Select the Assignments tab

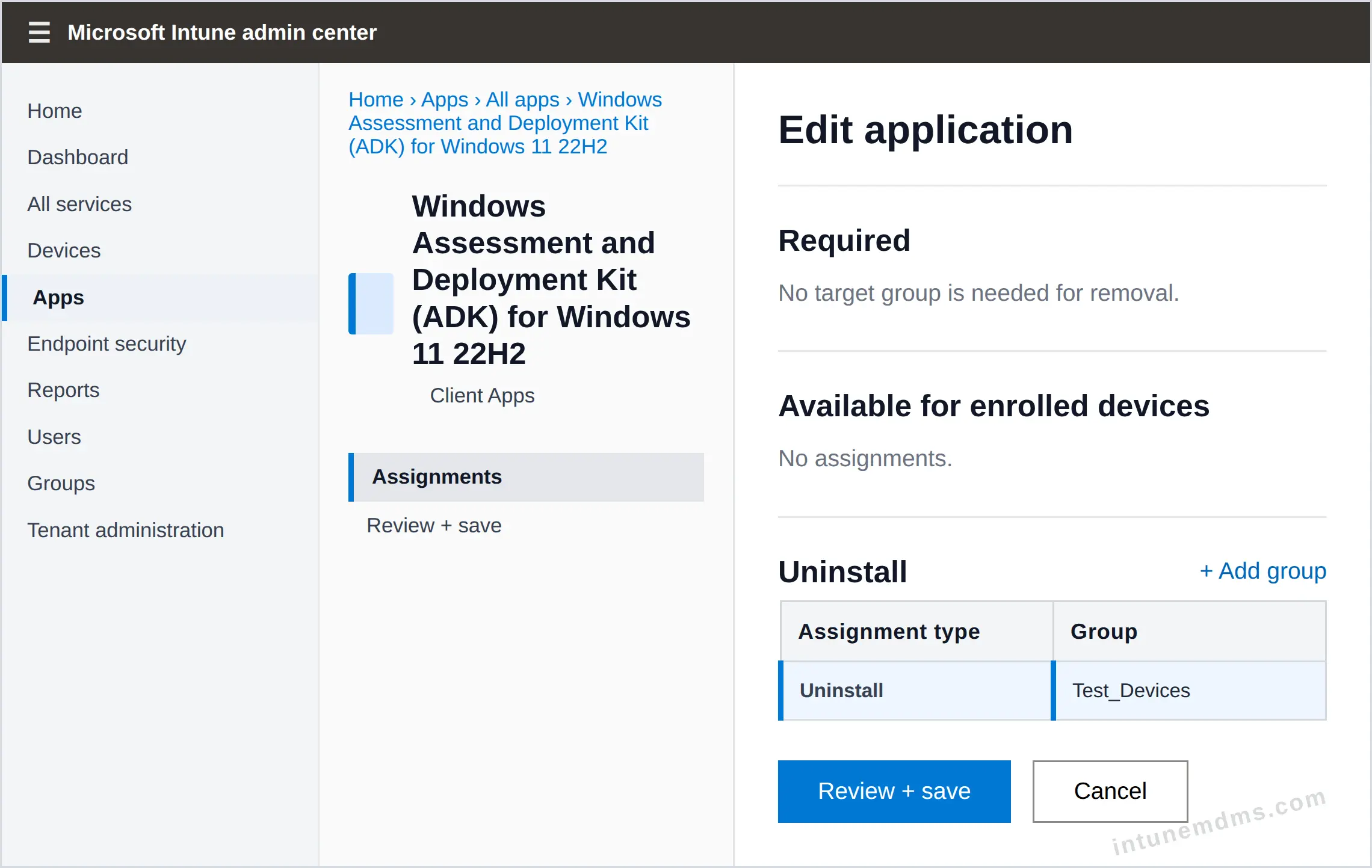pyautogui.click(x=527, y=477)
